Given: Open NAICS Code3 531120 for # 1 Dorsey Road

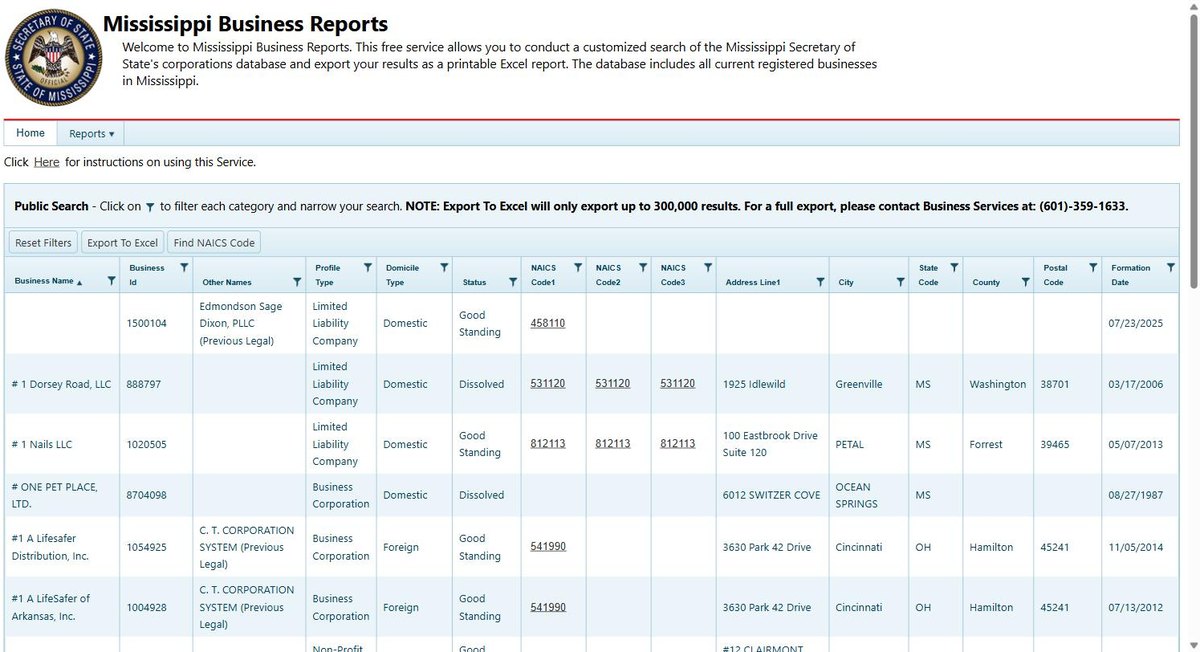Looking at the screenshot, I should [678, 384].
